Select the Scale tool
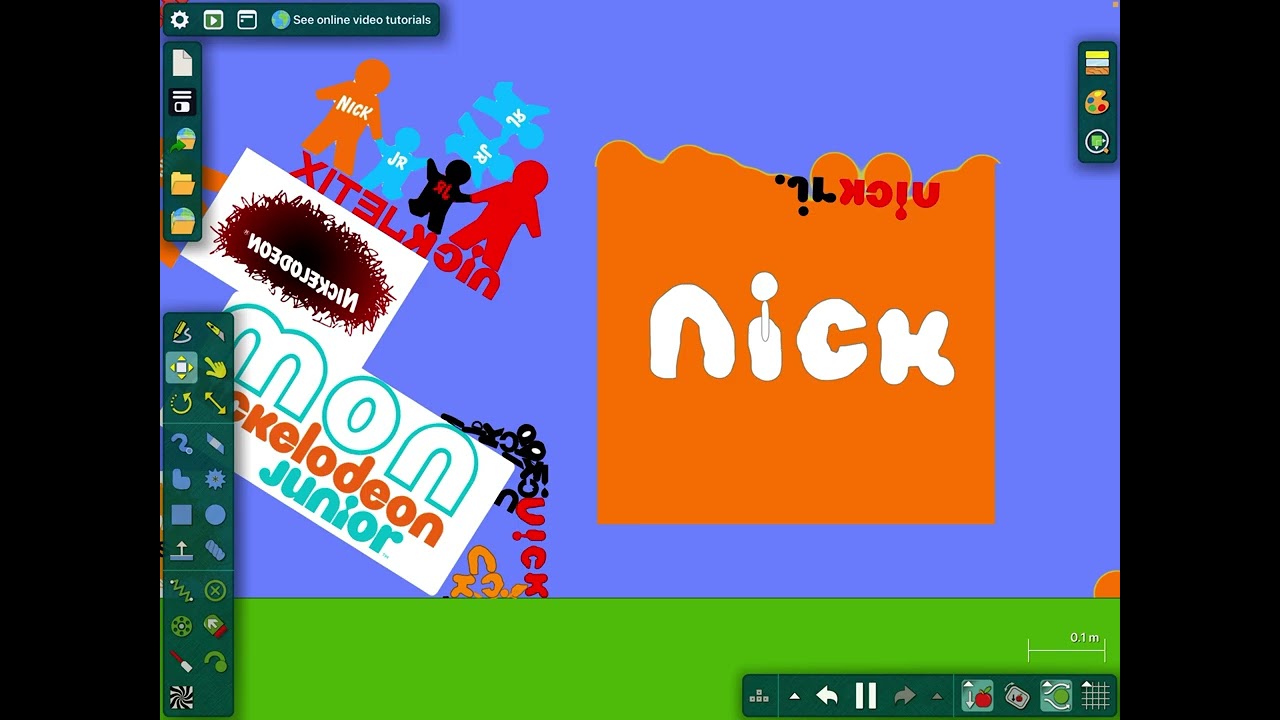This screenshot has width=1280, height=720. tap(215, 403)
